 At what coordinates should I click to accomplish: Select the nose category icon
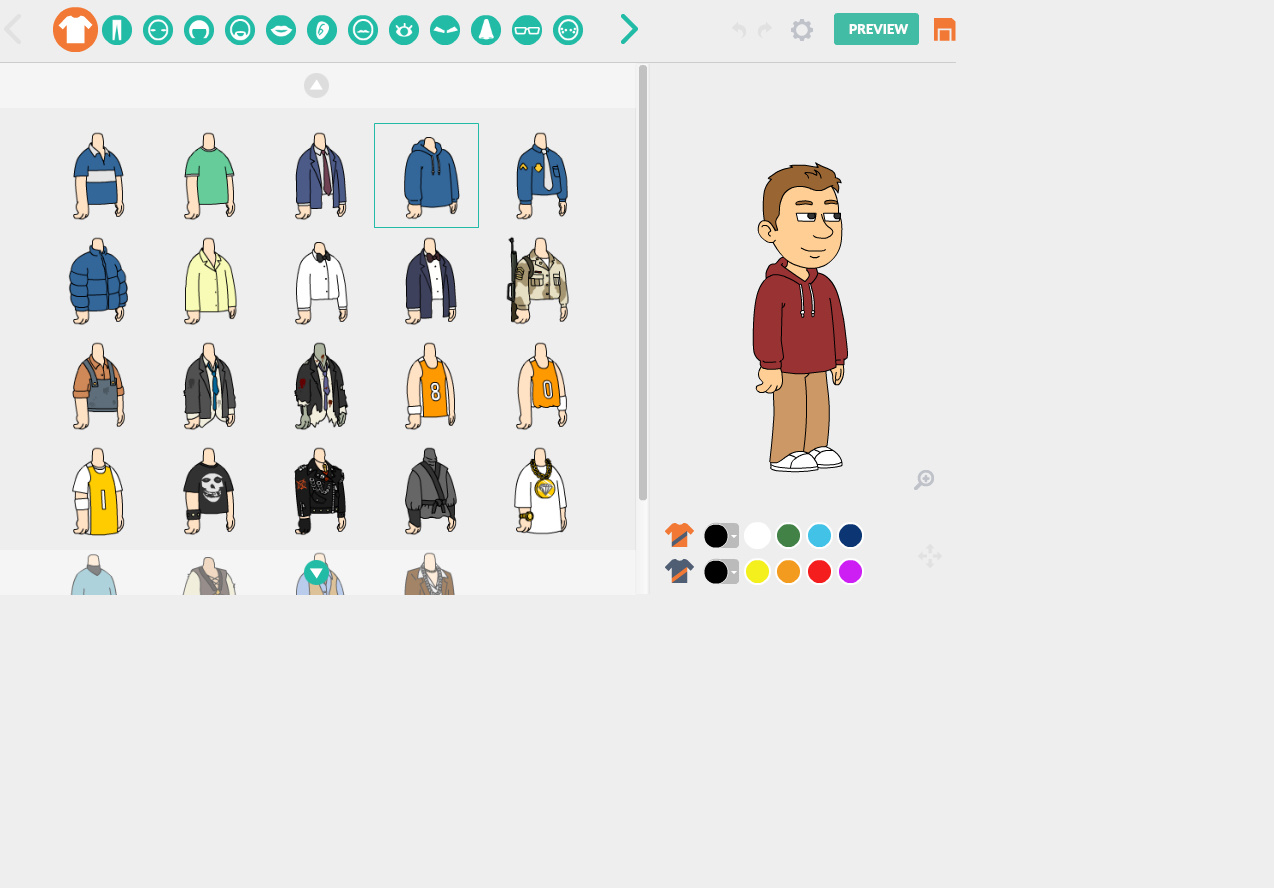[x=485, y=29]
